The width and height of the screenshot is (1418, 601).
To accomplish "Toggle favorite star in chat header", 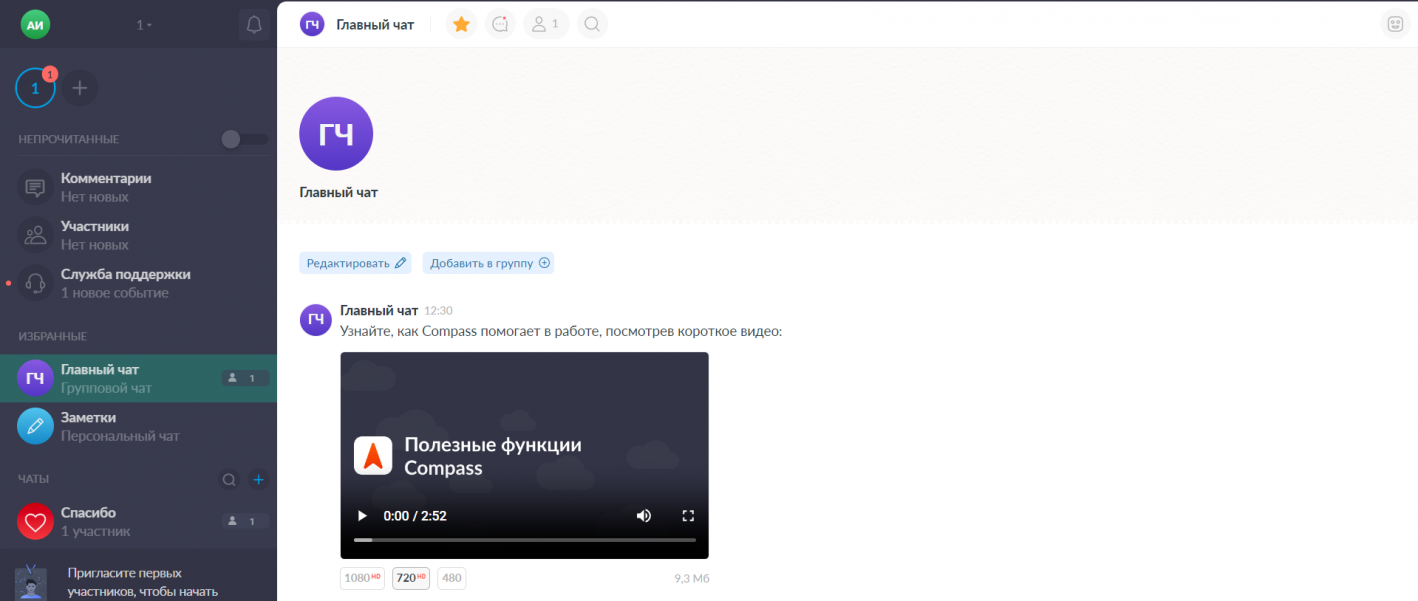I will 461,24.
